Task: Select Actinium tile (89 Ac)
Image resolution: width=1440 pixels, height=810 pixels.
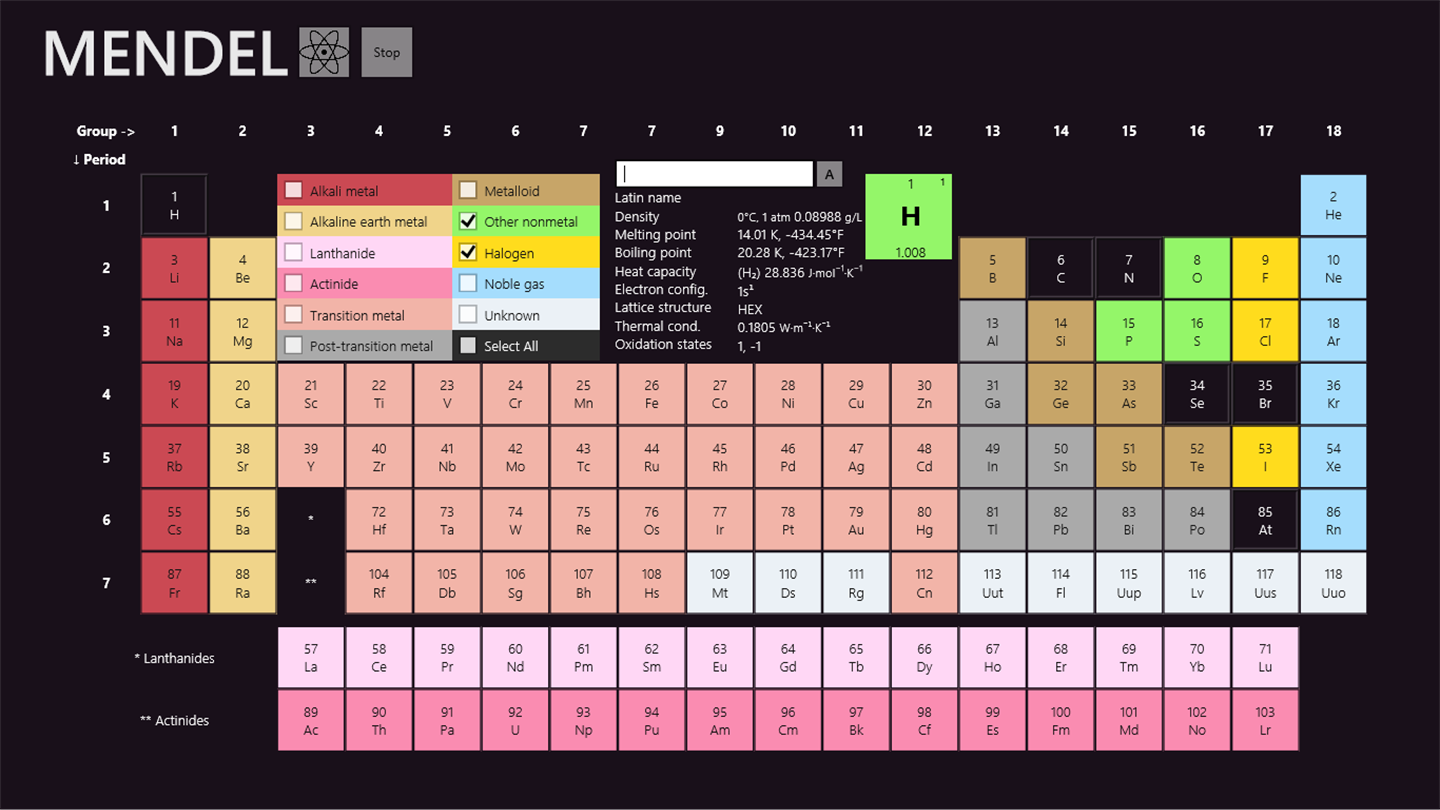Action: tap(311, 720)
